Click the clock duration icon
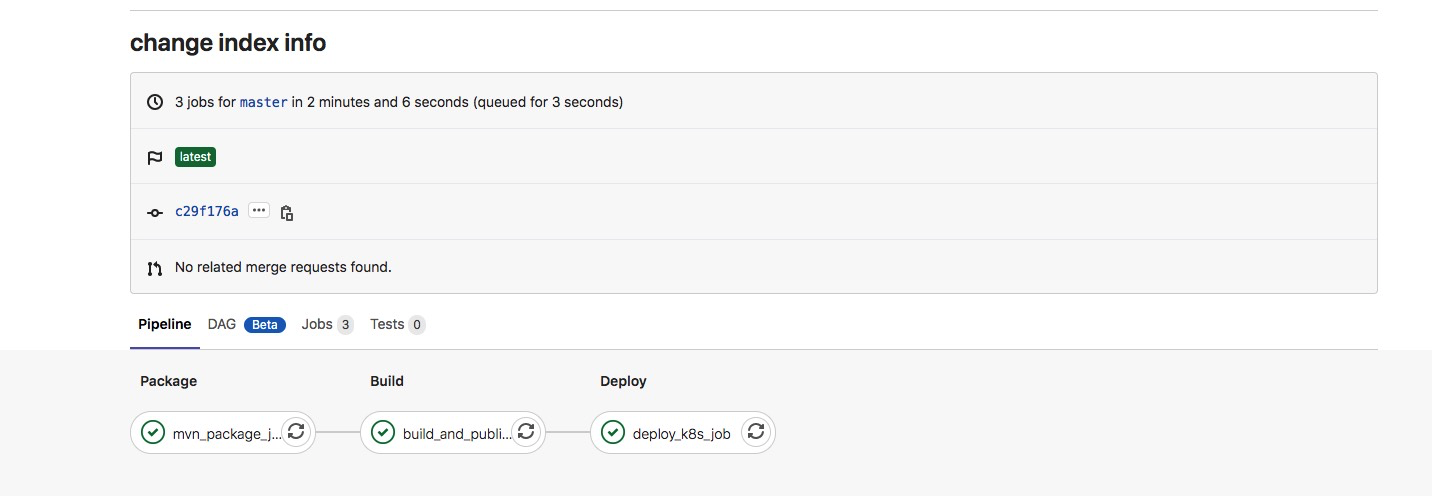The width and height of the screenshot is (1432, 503). [155, 102]
